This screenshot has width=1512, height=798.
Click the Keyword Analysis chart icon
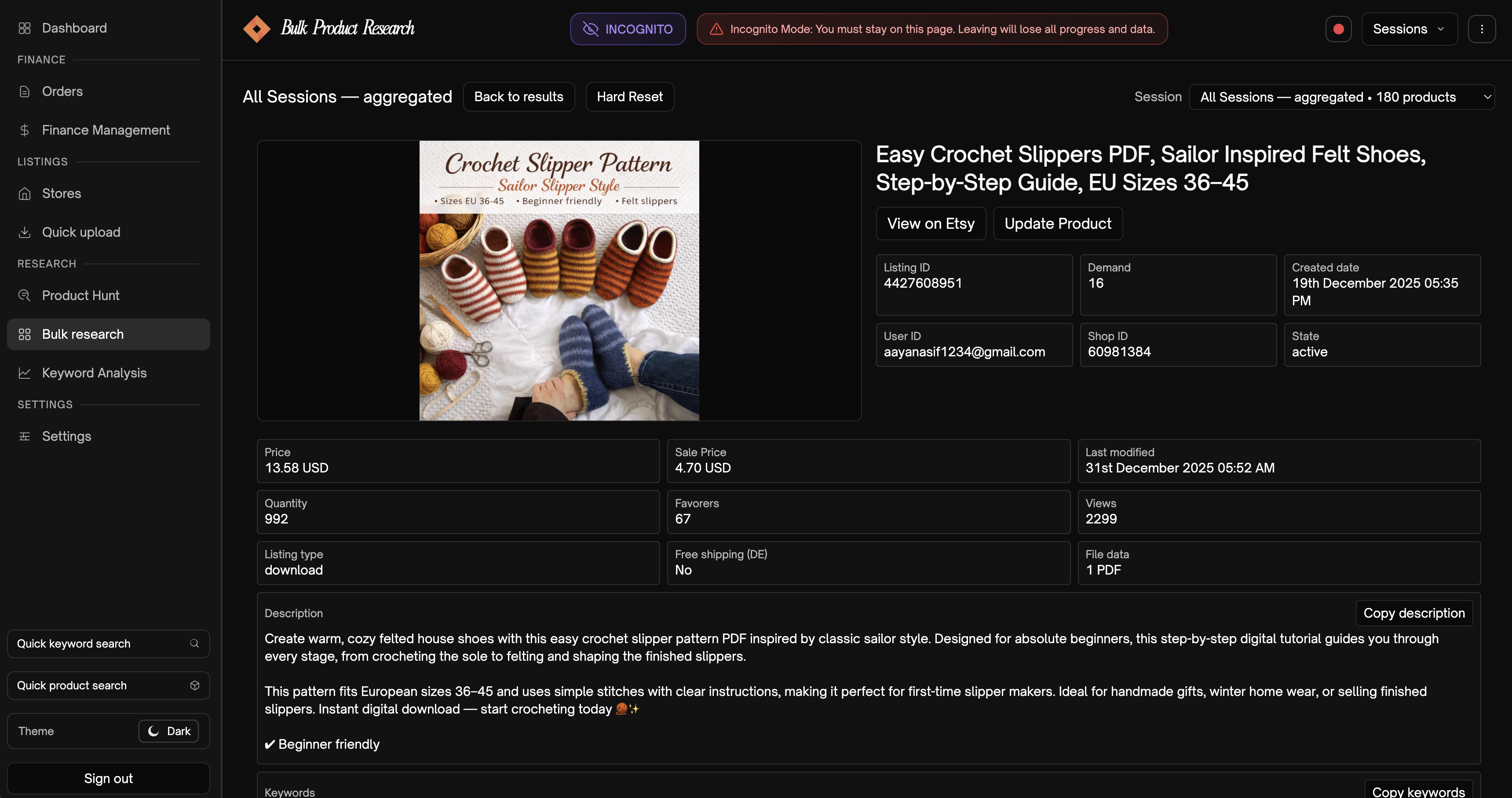[24, 373]
